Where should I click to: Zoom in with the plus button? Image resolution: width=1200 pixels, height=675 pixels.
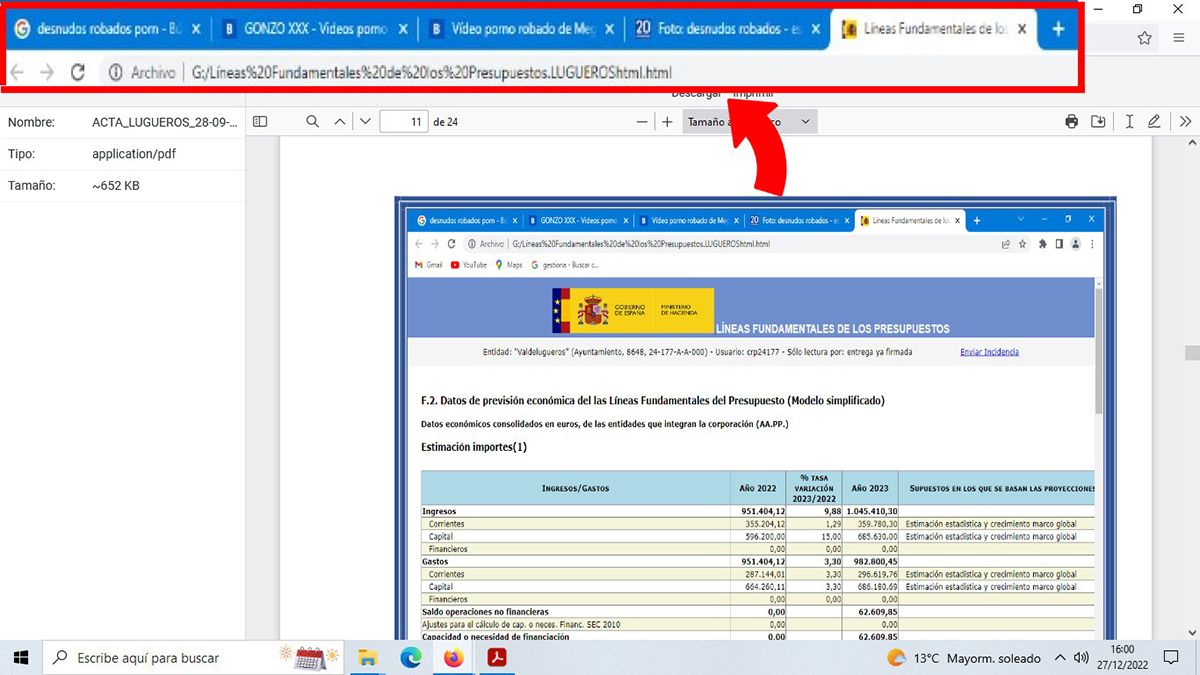click(667, 122)
